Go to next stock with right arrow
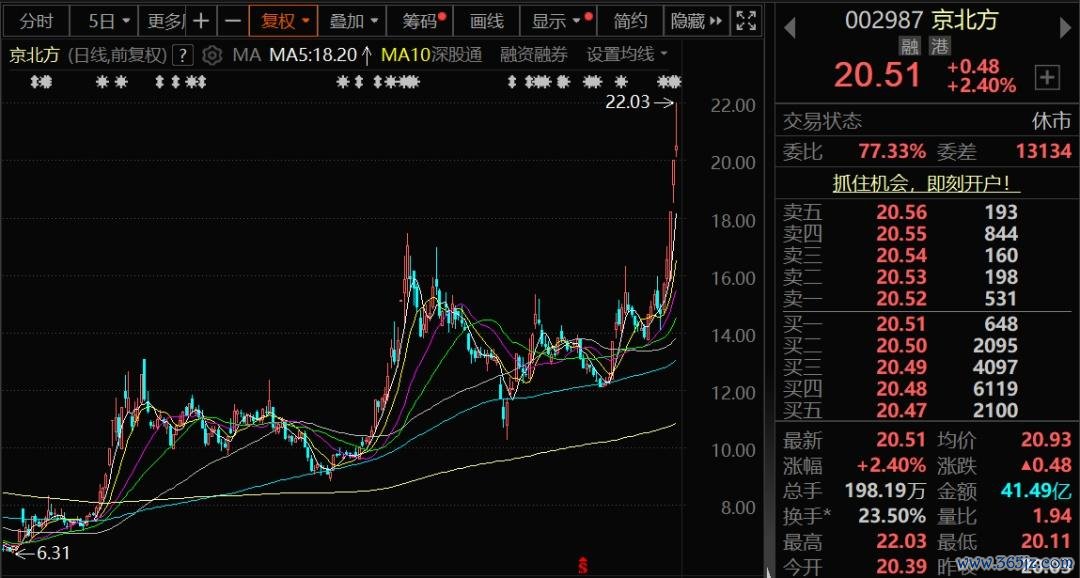Screen dimensions: 1080x578 [x=1064, y=27]
